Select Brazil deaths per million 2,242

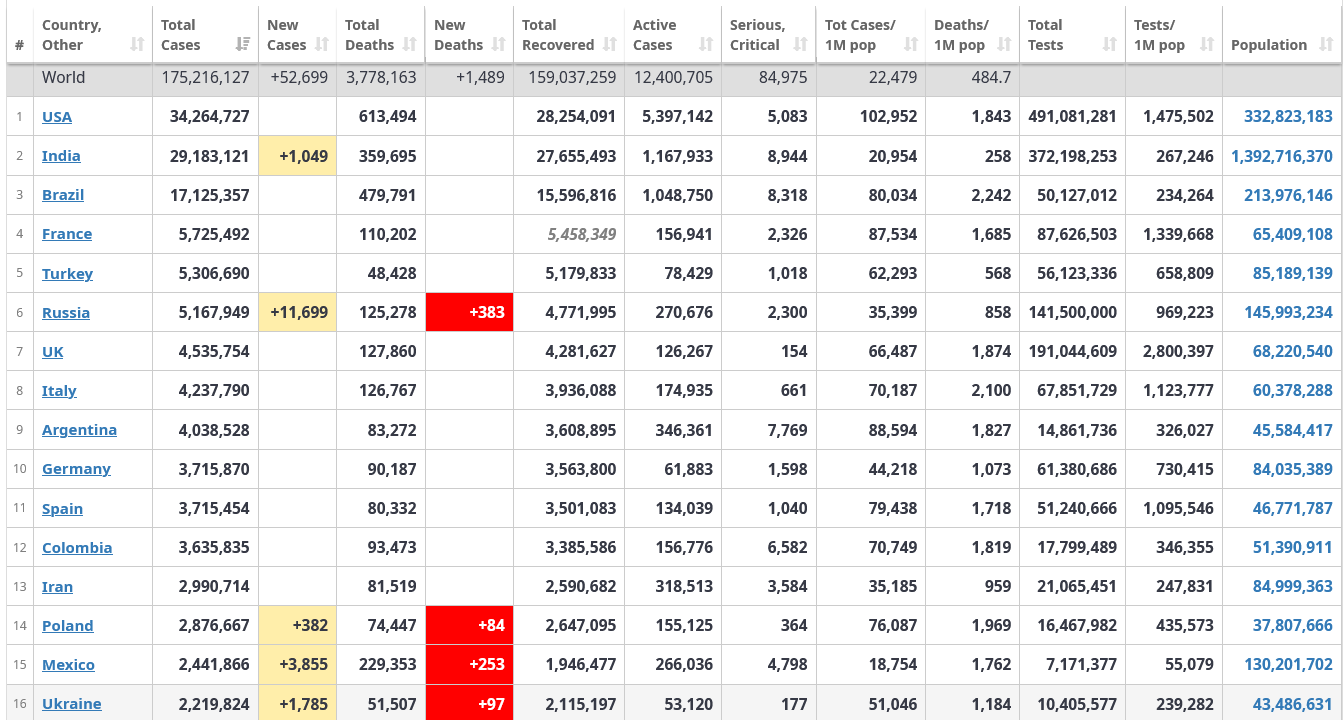tap(991, 195)
